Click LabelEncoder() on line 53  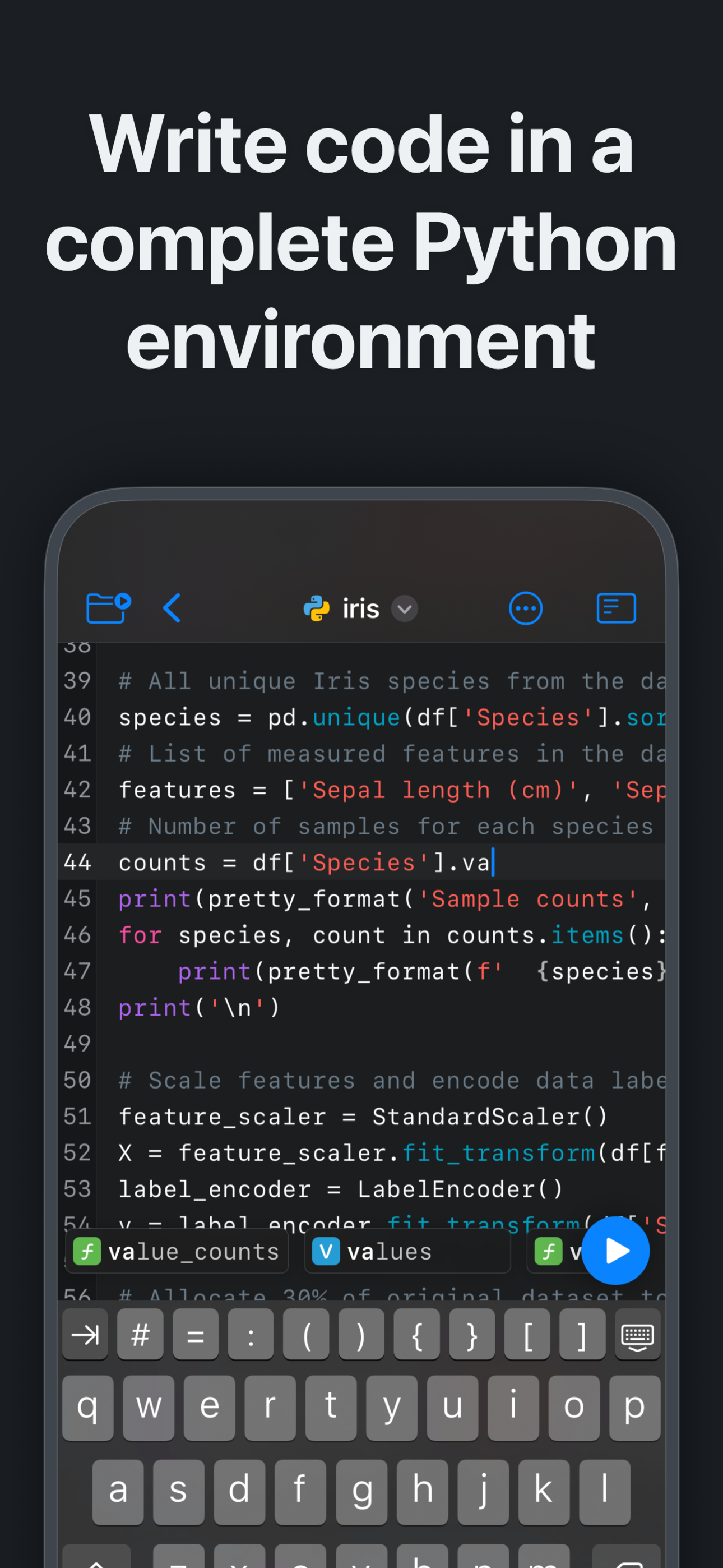[x=460, y=1189]
